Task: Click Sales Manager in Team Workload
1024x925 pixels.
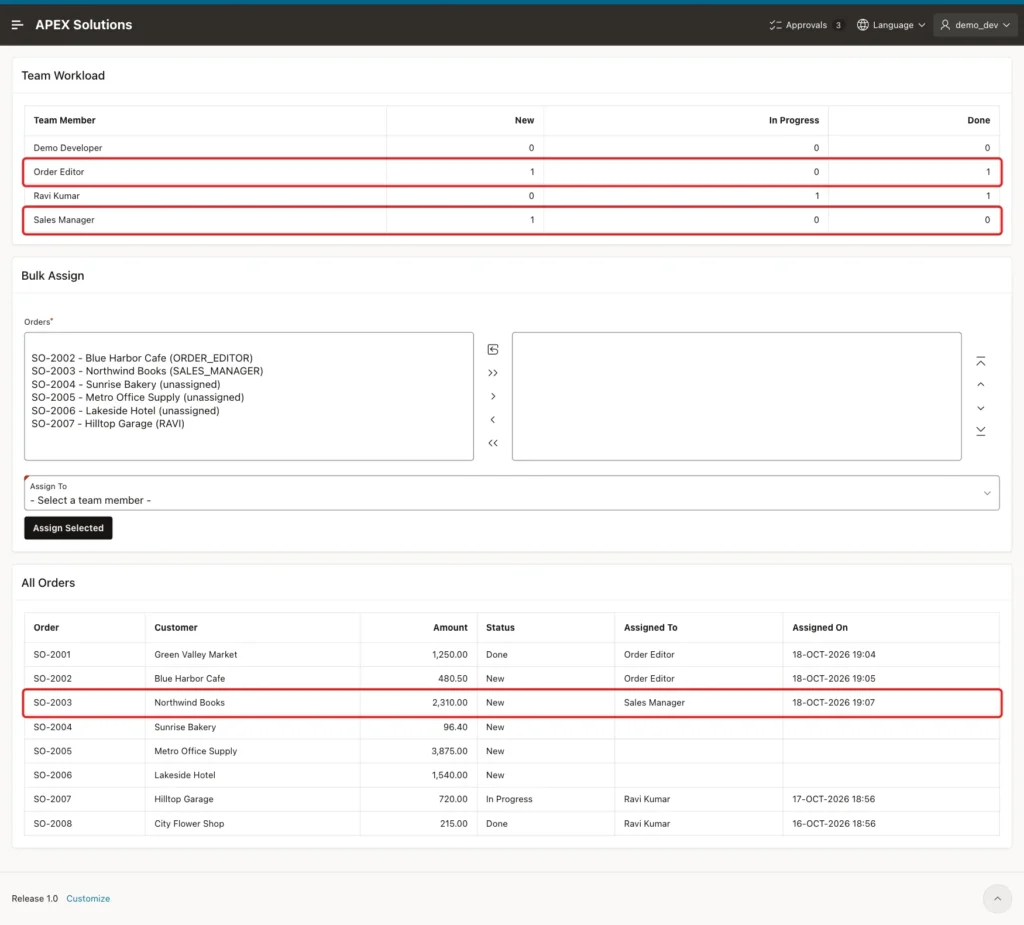Action: coord(64,220)
